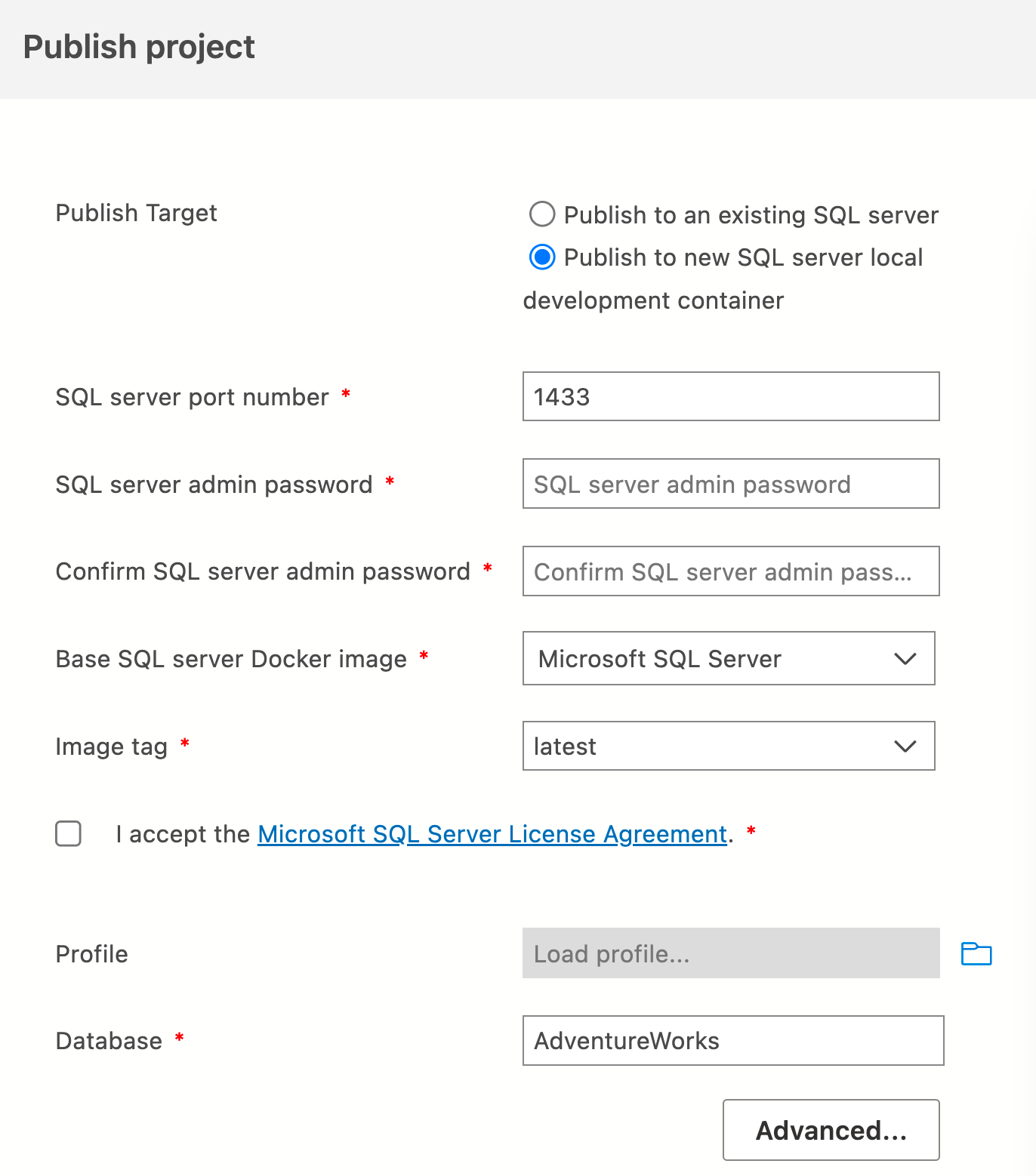Click the Publish project heading

(139, 47)
